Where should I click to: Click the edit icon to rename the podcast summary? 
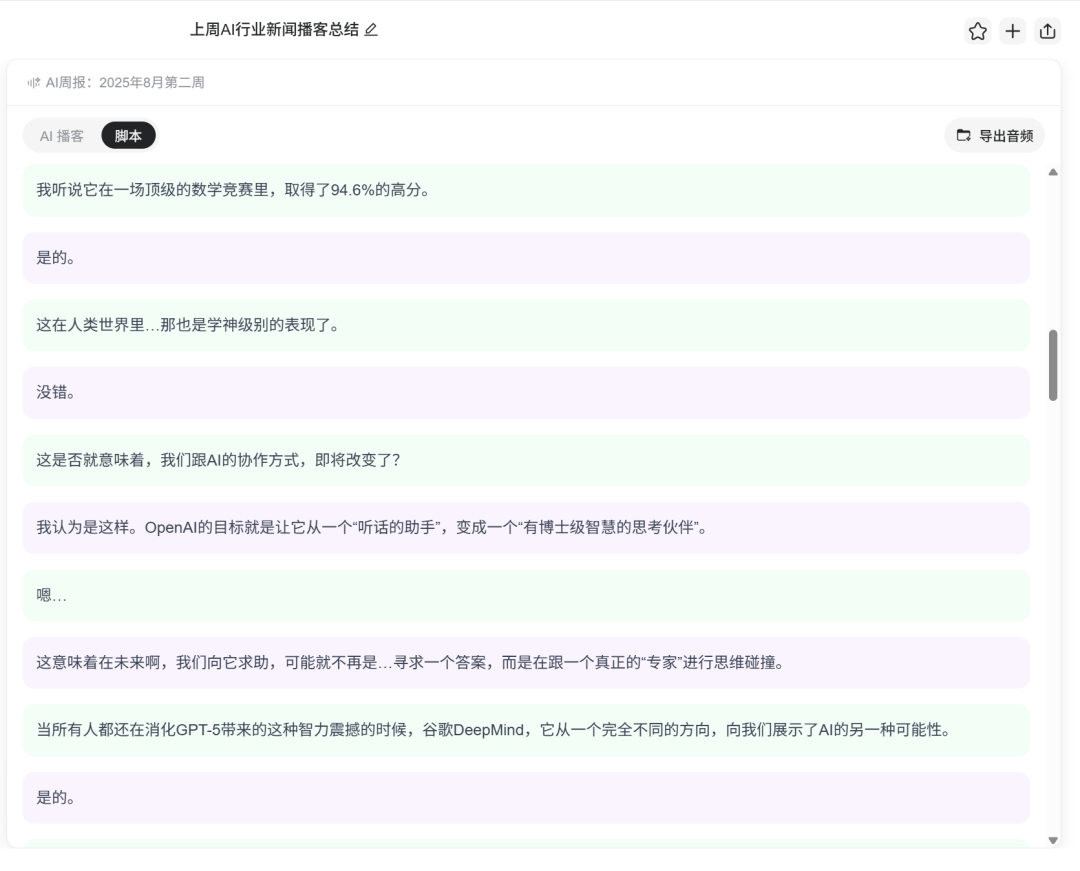372,30
